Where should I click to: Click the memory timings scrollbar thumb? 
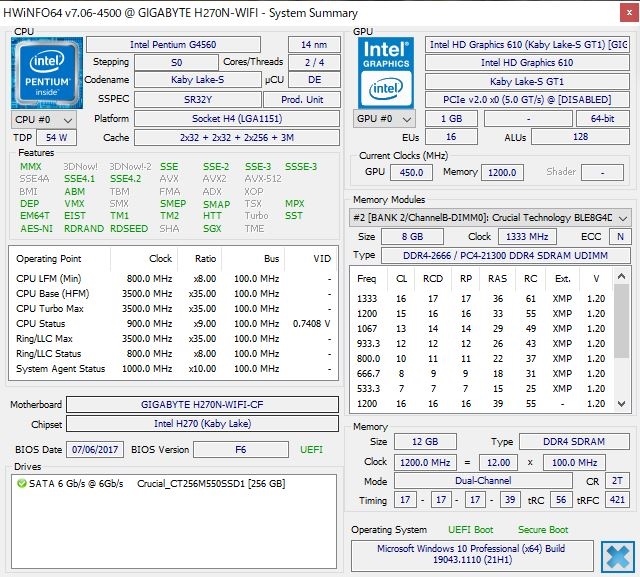tap(621, 321)
